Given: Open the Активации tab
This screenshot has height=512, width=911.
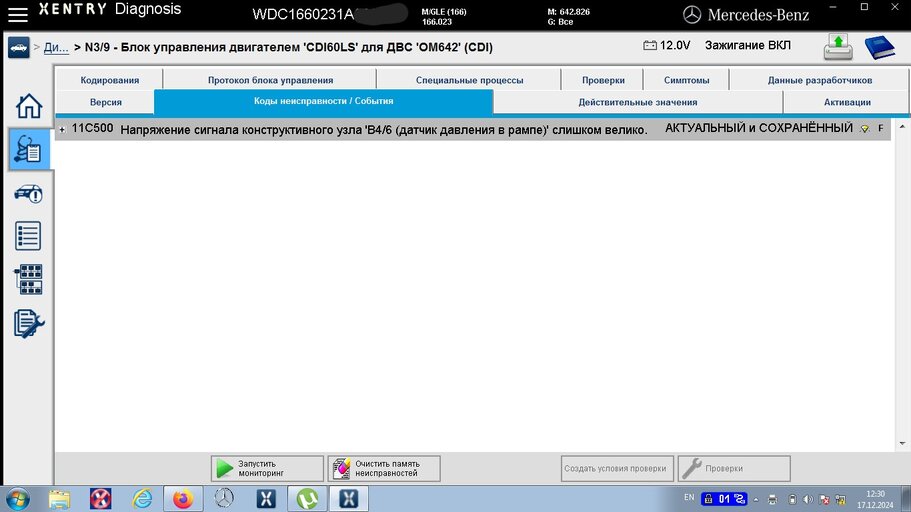Looking at the screenshot, I should [847, 102].
